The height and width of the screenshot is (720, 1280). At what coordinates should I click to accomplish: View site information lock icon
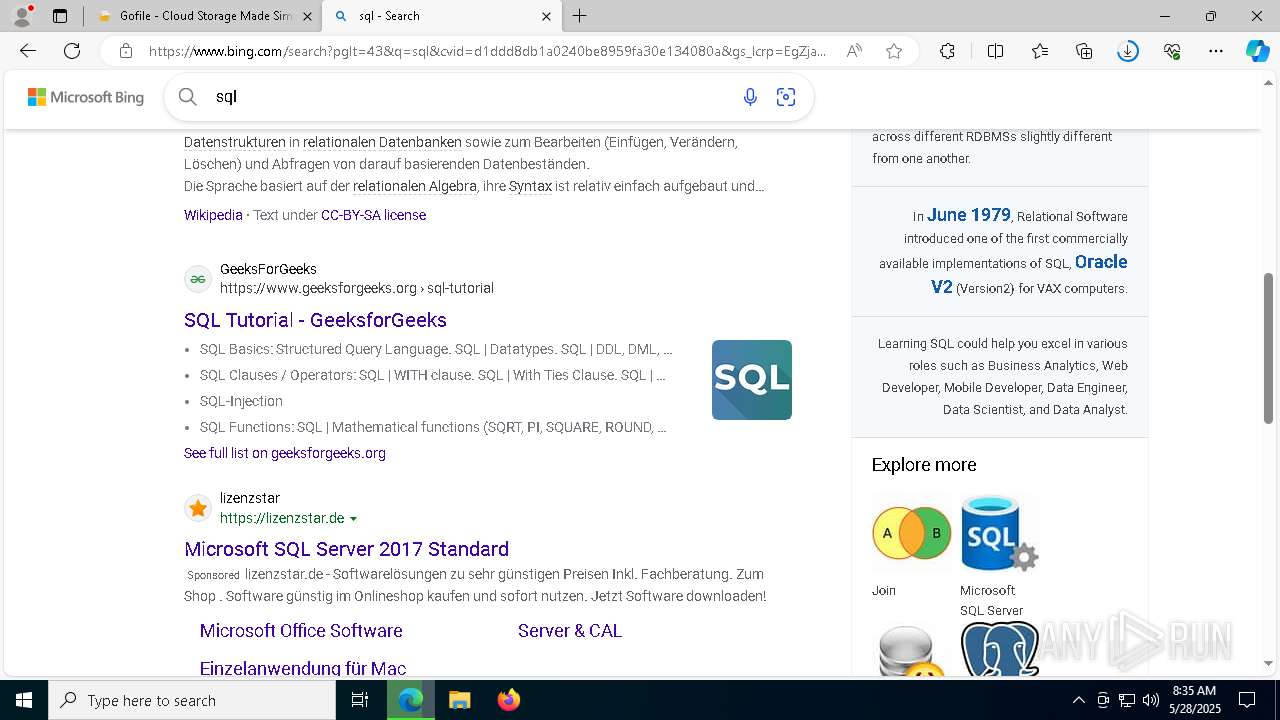point(125,51)
